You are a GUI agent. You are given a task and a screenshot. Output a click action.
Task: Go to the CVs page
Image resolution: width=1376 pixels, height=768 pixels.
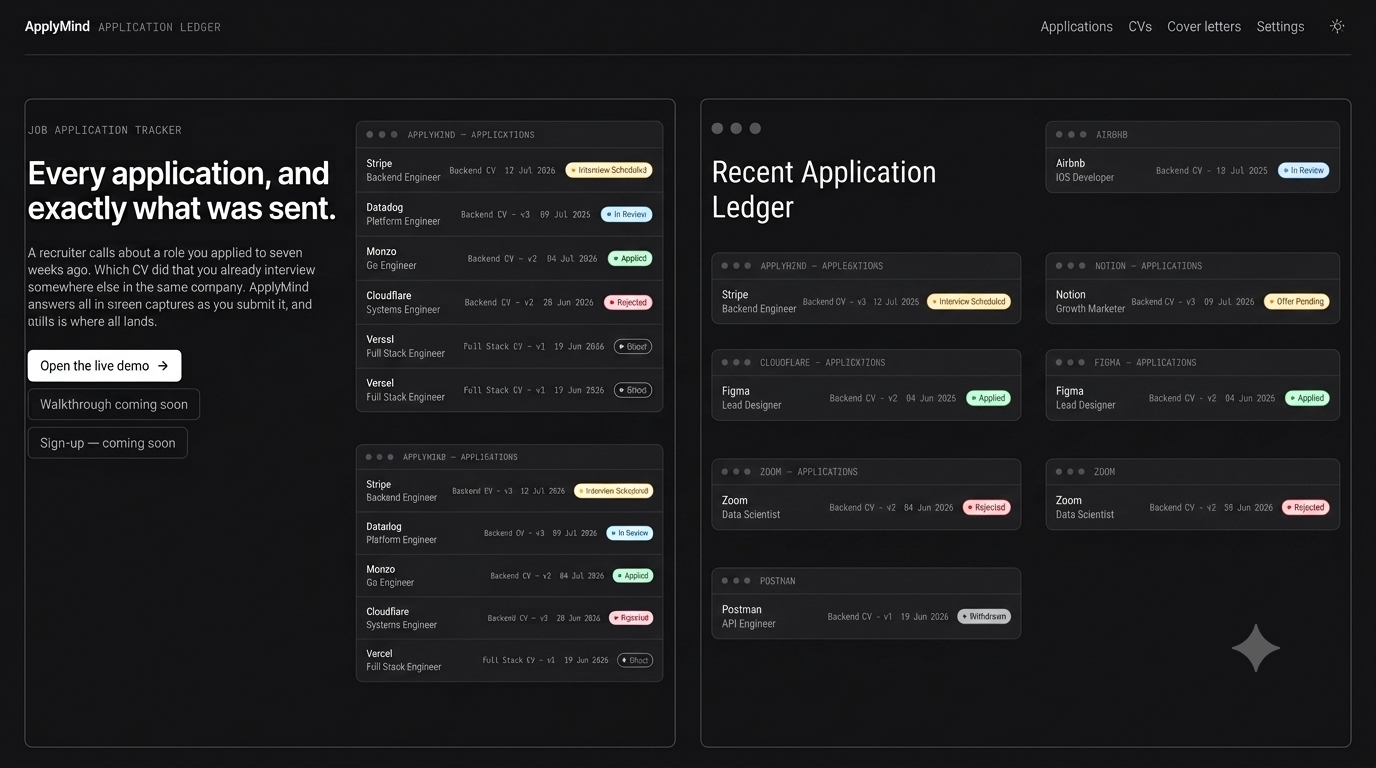[1140, 27]
